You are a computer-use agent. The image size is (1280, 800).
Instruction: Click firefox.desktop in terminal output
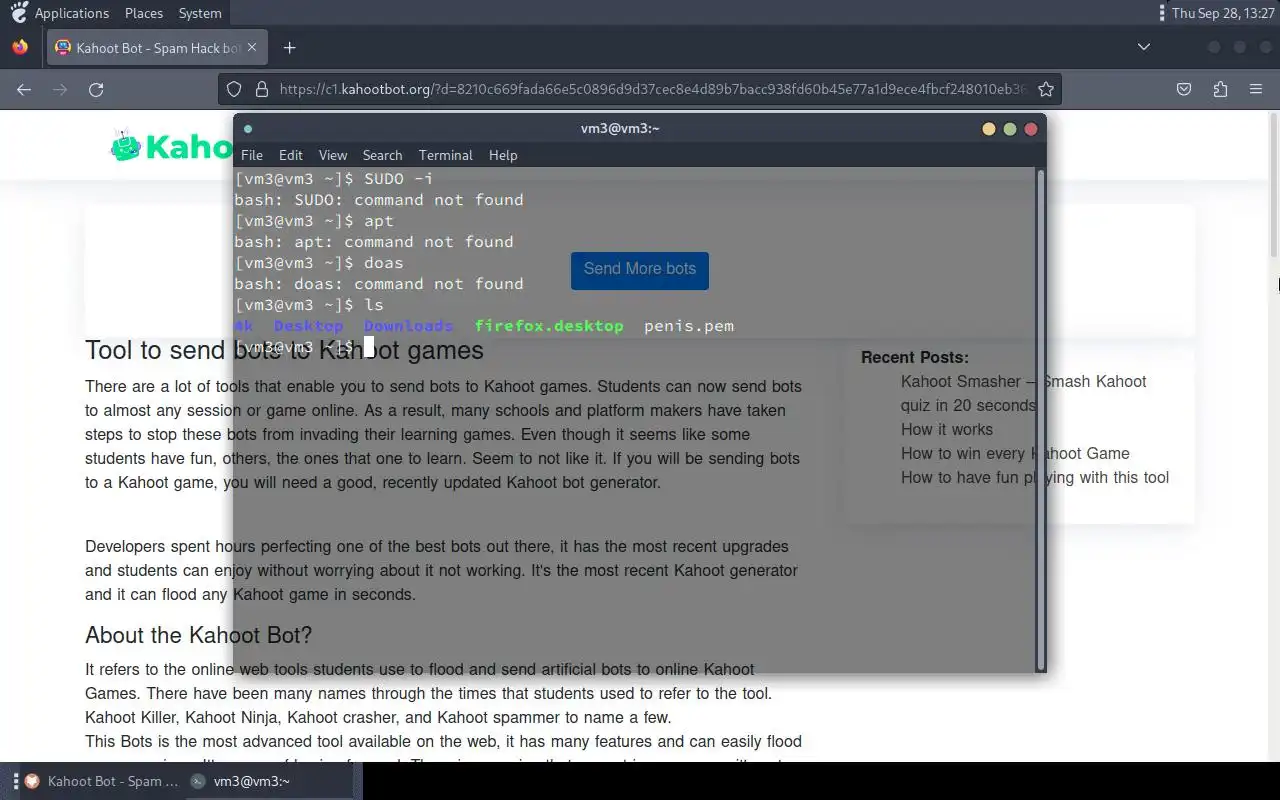(x=549, y=326)
